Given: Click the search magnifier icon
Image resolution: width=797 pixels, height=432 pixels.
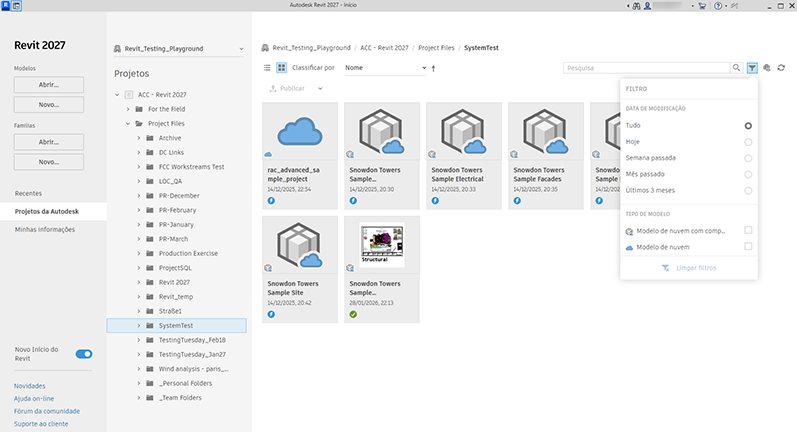Looking at the screenshot, I should [736, 68].
